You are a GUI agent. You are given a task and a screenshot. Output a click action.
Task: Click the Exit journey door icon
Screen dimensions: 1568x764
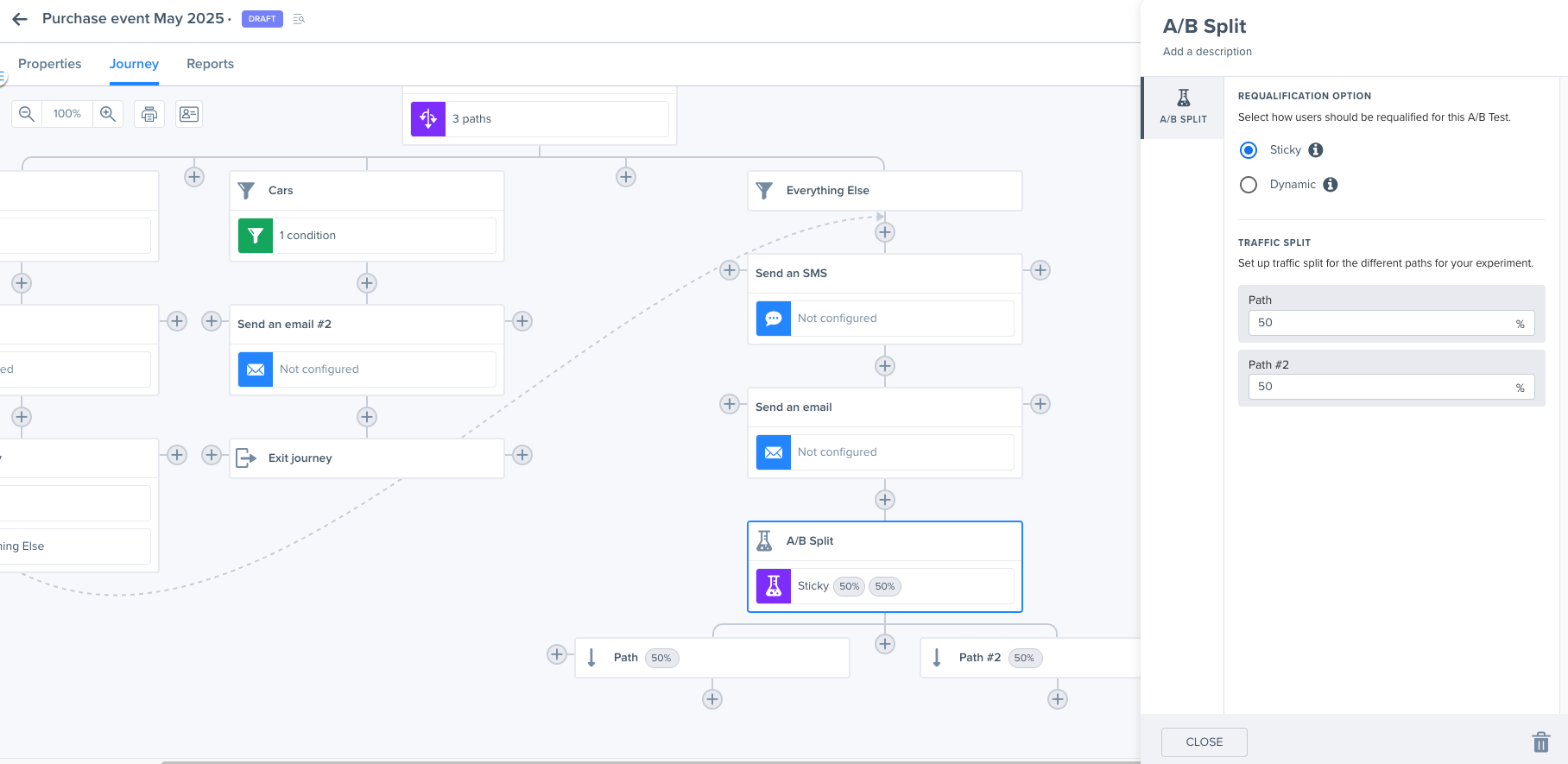tap(247, 458)
